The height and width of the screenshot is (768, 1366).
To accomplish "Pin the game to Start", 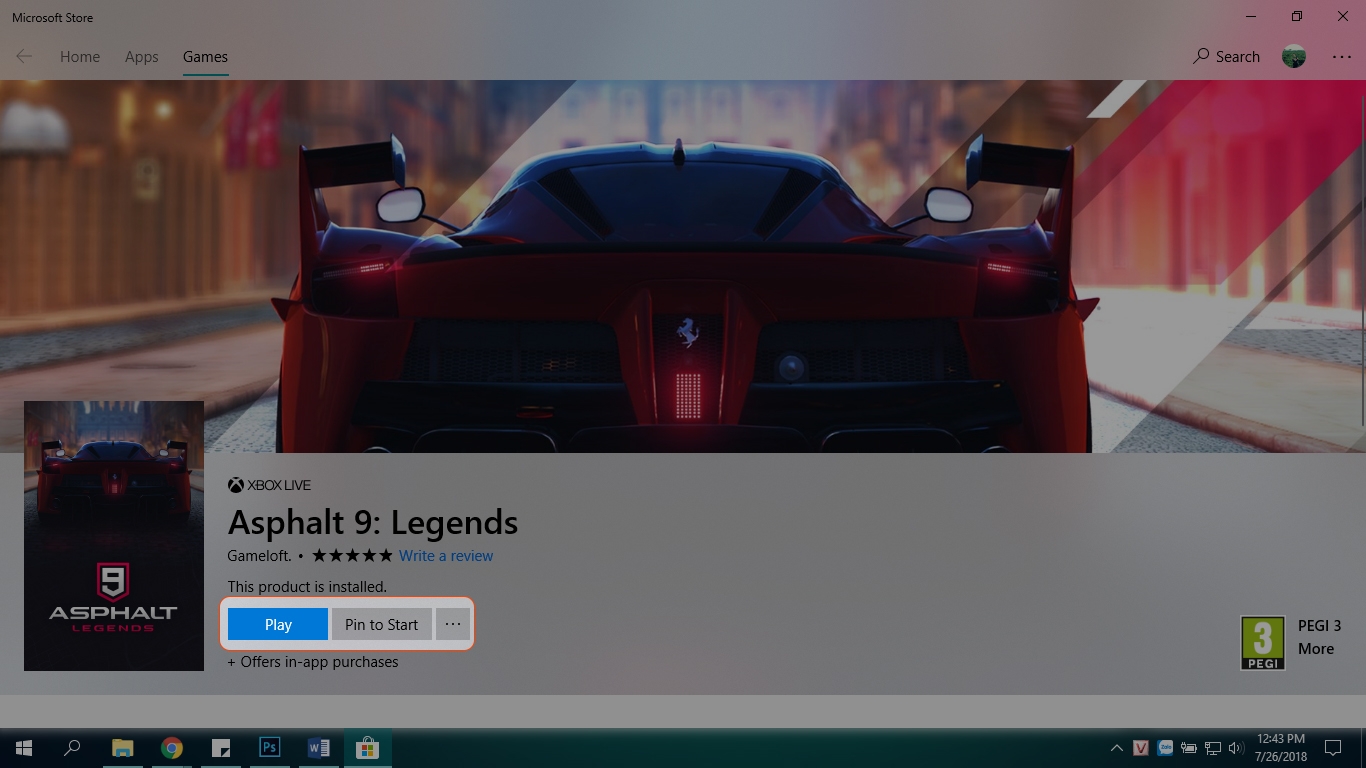I will coord(382,624).
